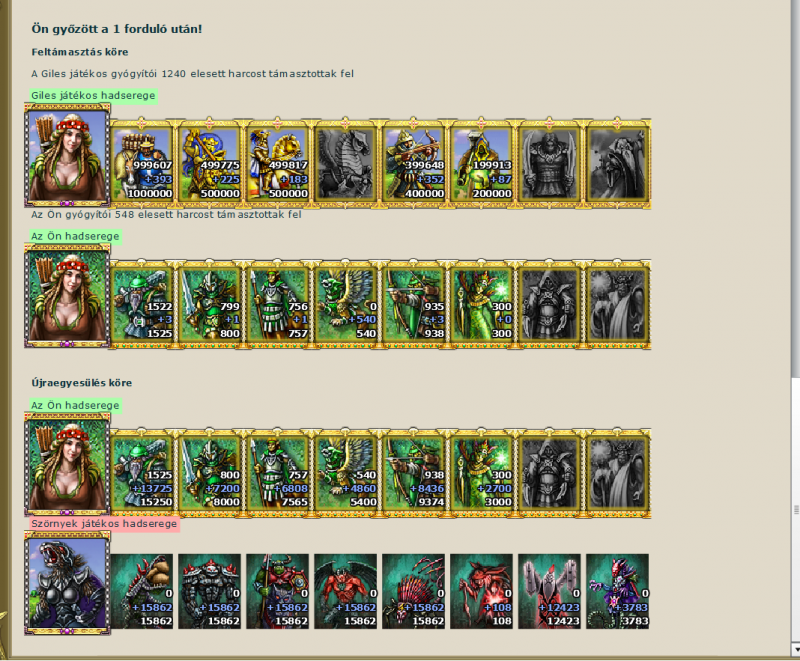The width and height of the screenshot is (800, 661).
Task: Select the monster unit showing 12423
Action: [549, 591]
